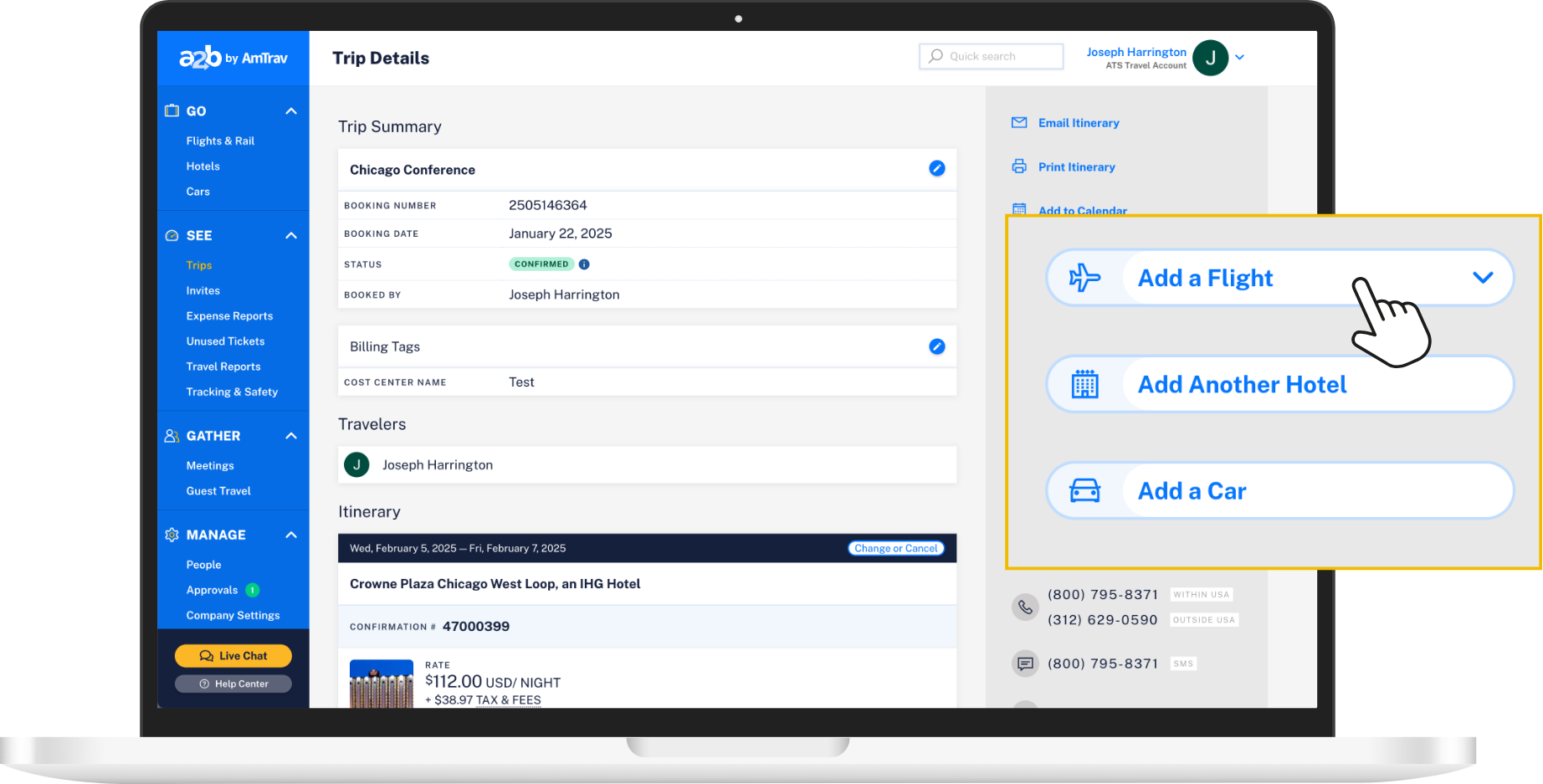
Task: Open Approvals in the Manage section
Action: coord(212,591)
